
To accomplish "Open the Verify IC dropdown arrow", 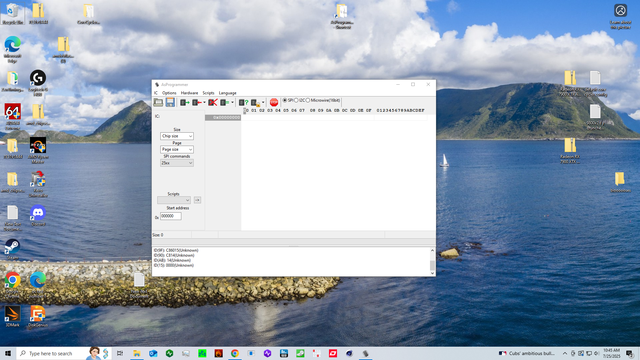I will [x=232, y=102].
